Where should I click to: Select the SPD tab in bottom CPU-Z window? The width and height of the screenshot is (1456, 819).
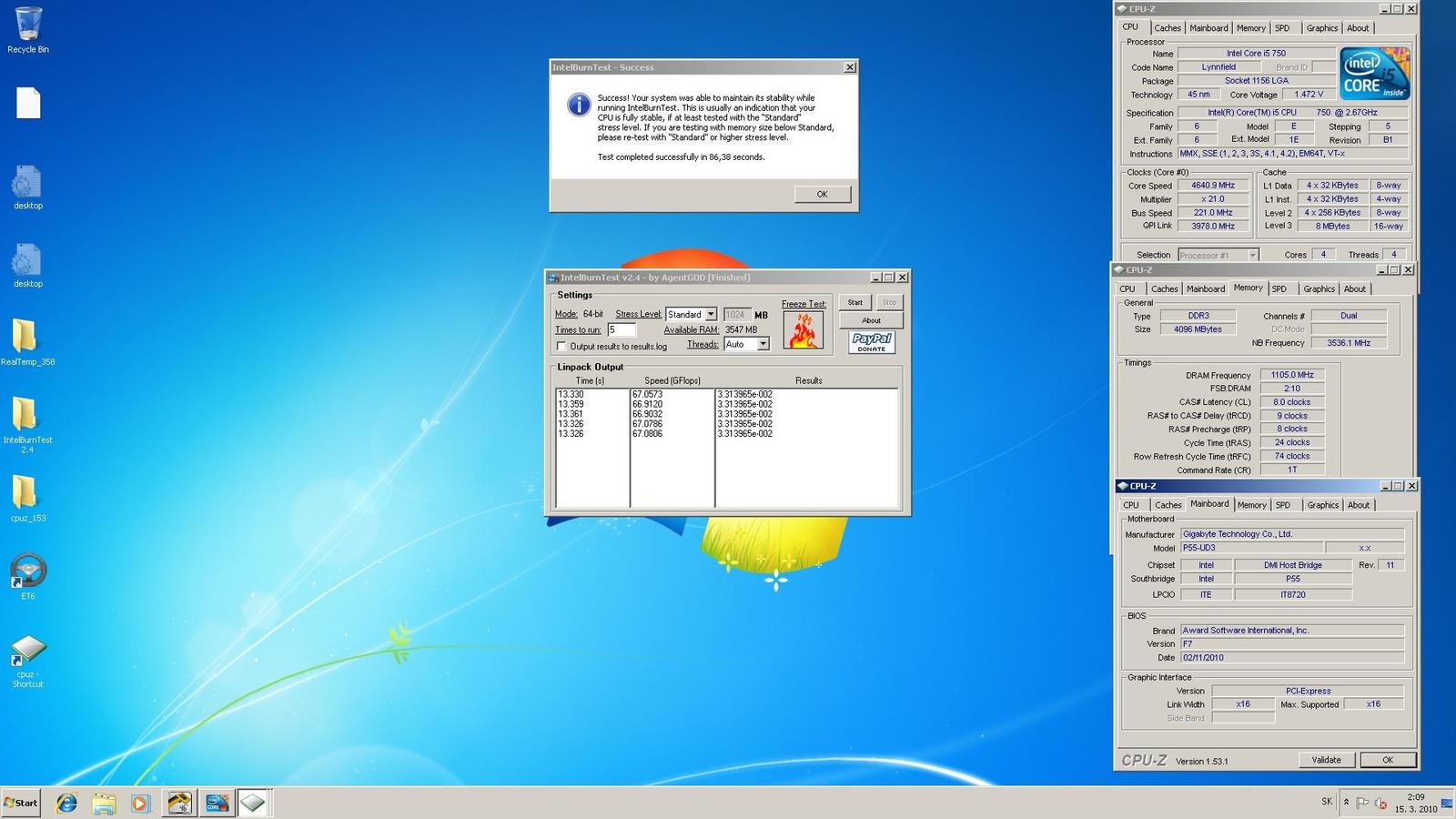(x=1283, y=505)
